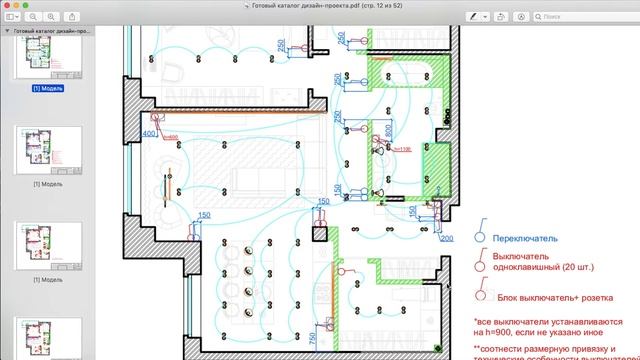Select the highlighted first page thumbnail
The height and width of the screenshot is (360, 640).
pyautogui.click(x=48, y=57)
